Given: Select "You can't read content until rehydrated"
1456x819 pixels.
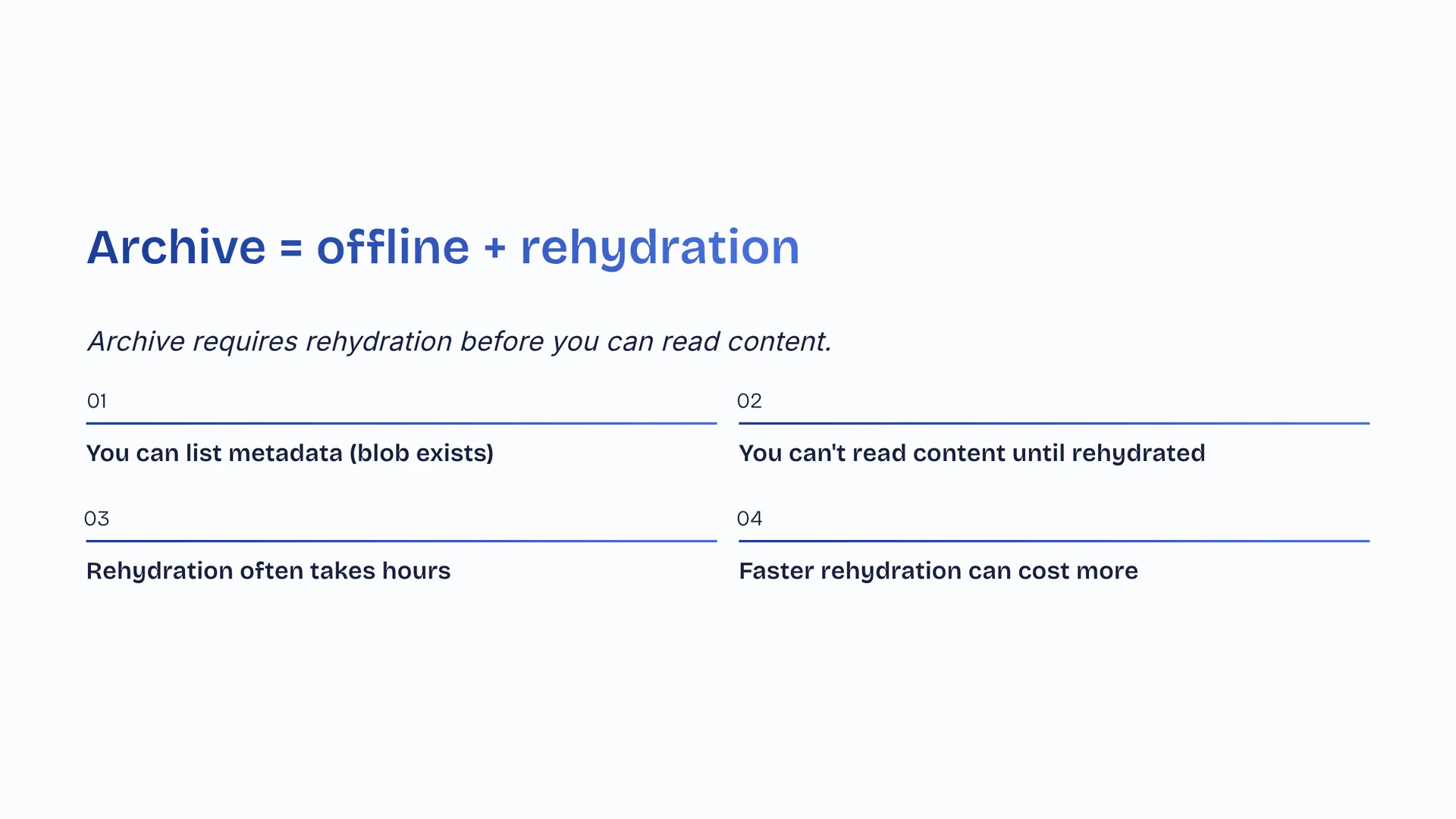Looking at the screenshot, I should [x=971, y=453].
